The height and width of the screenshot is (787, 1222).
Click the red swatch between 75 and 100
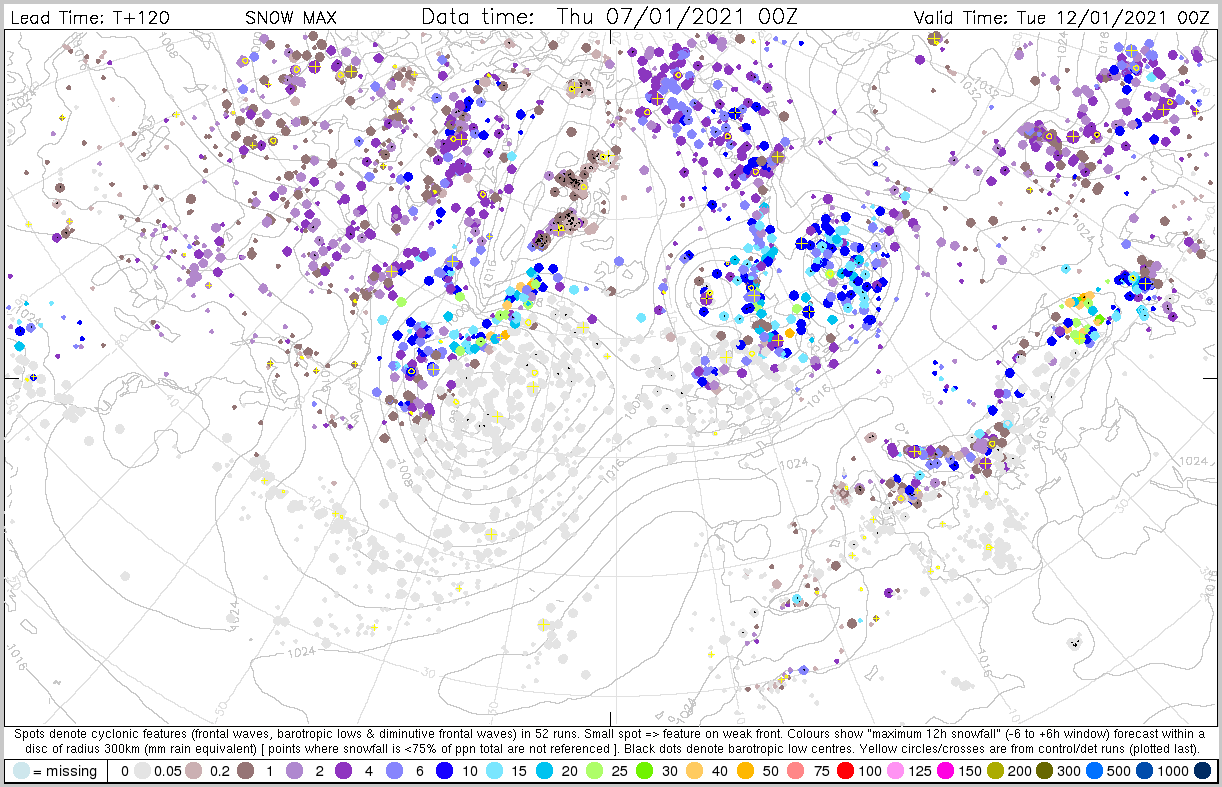845,771
